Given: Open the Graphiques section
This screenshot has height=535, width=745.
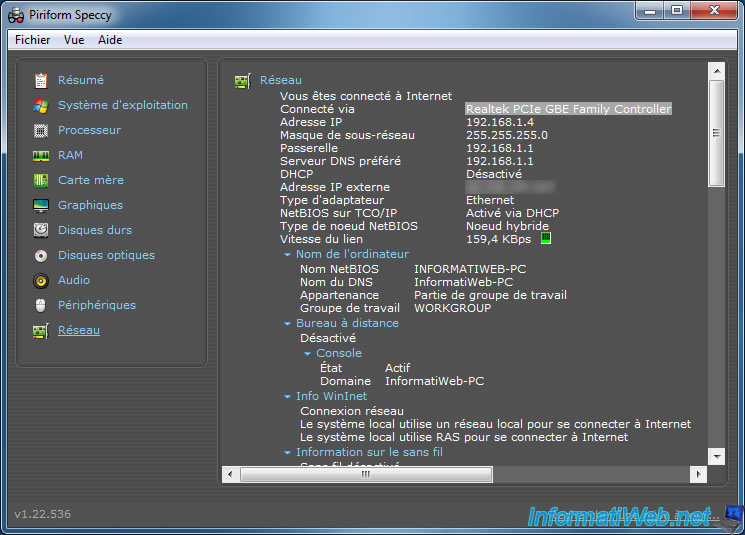Looking at the screenshot, I should click(90, 205).
